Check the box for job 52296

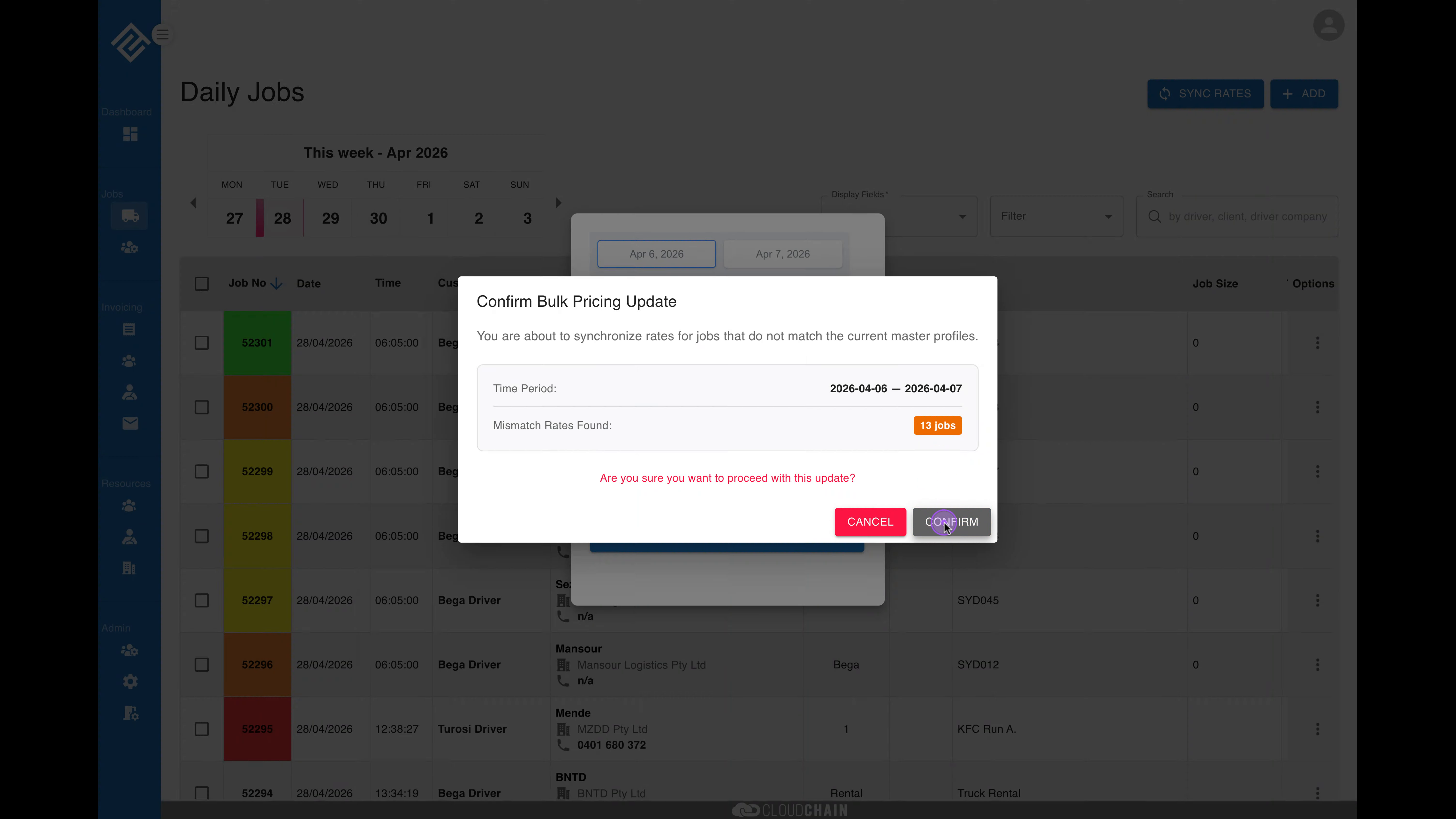click(x=202, y=665)
